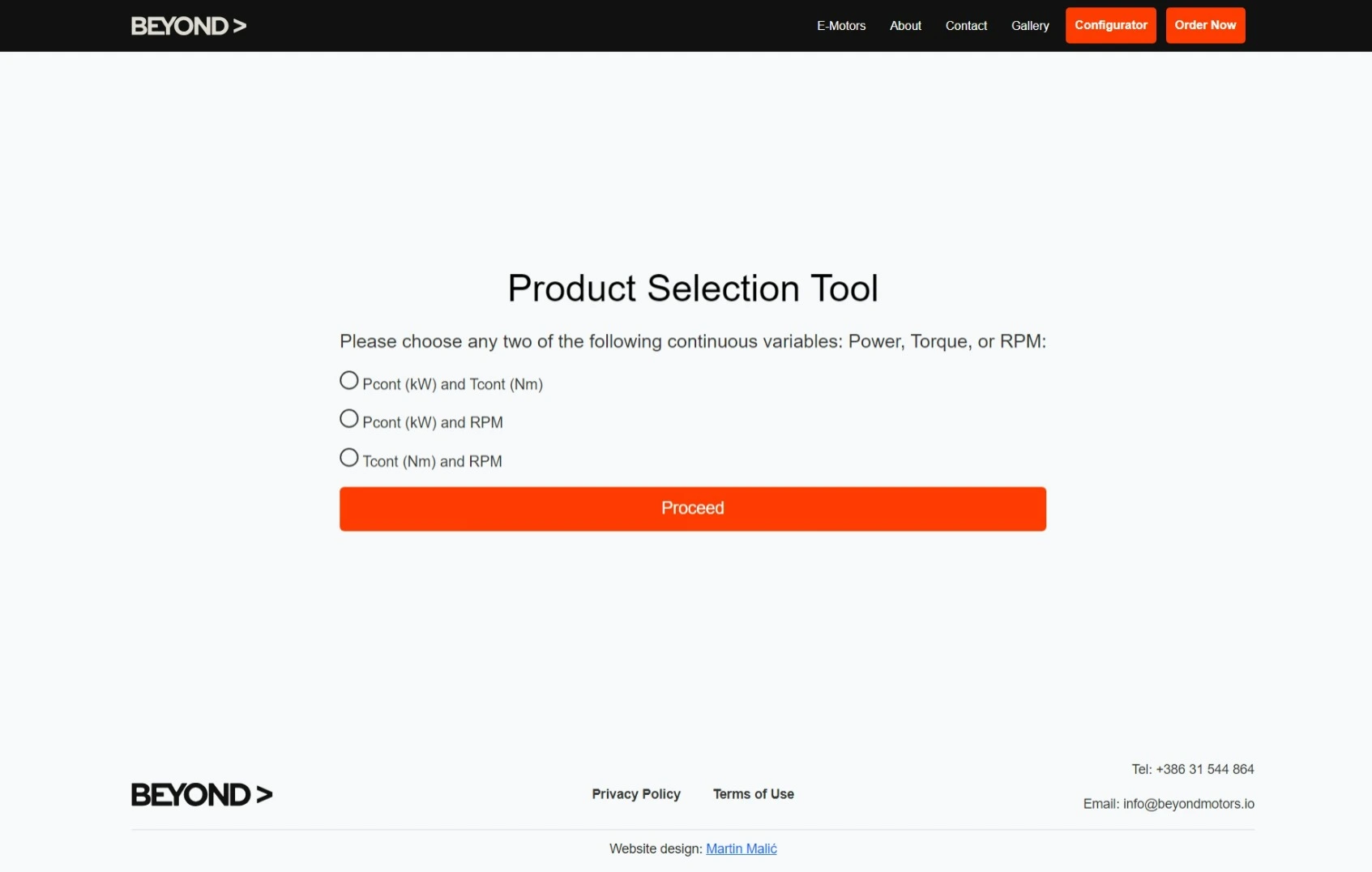Viewport: 1372px width, 872px height.
Task: Open the E-Motors menu item
Action: point(841,26)
